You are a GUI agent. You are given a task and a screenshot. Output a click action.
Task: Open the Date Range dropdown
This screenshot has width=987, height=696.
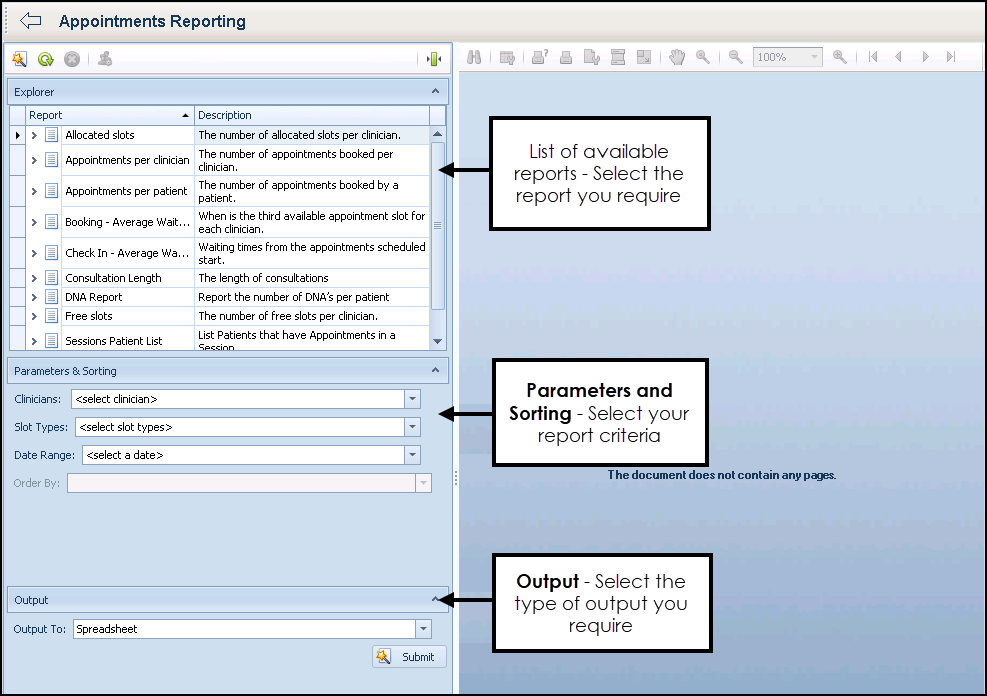click(x=412, y=455)
